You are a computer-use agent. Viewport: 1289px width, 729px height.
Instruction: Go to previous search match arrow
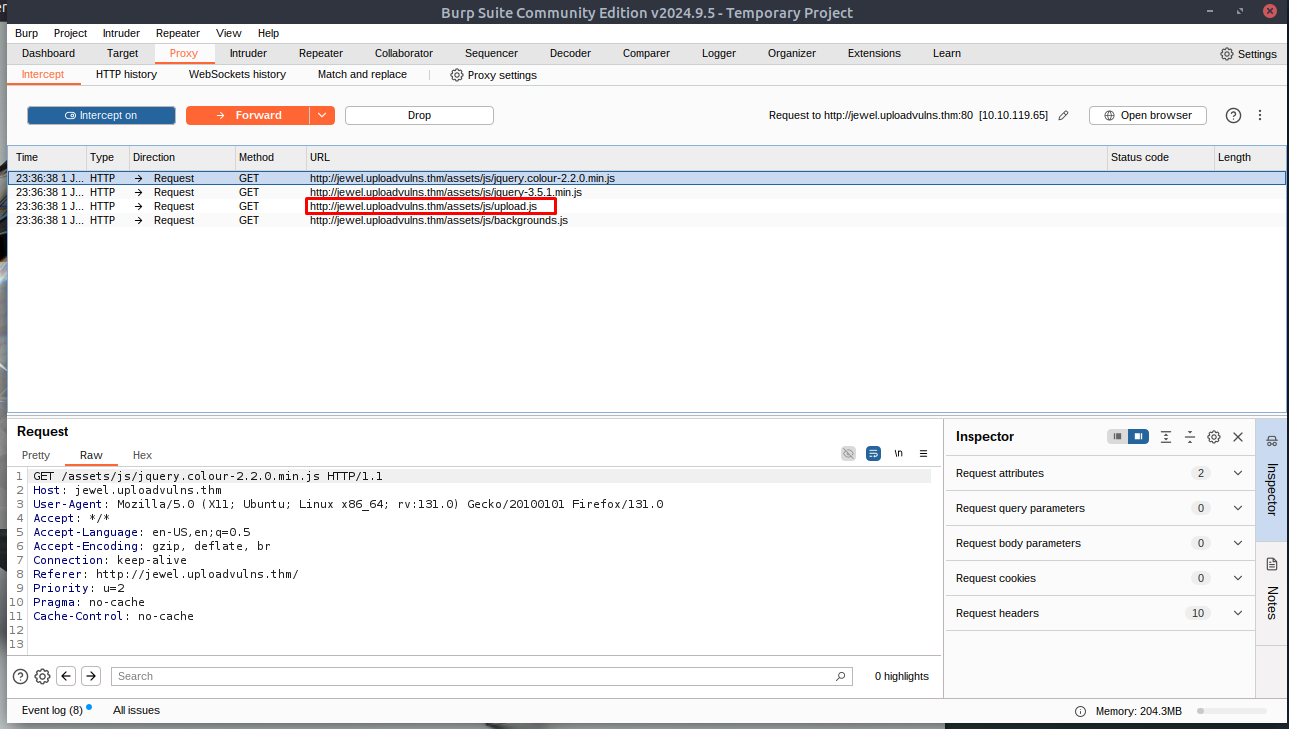point(66,676)
